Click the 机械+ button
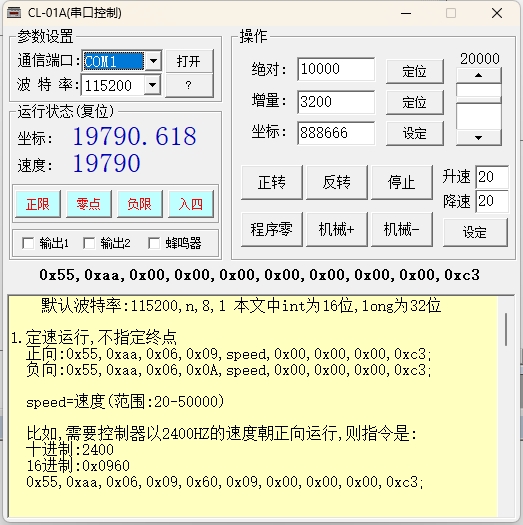Viewport: 523px width, 525px height. [337, 229]
